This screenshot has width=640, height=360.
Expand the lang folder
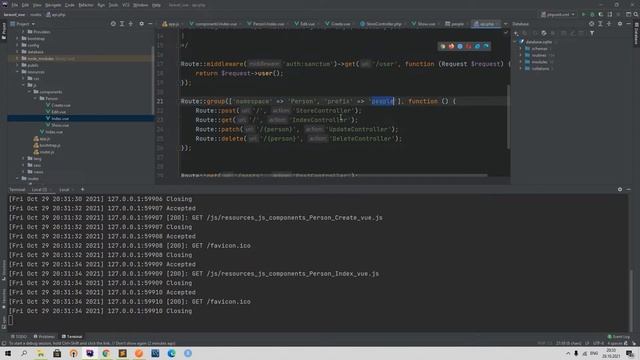point(23,158)
